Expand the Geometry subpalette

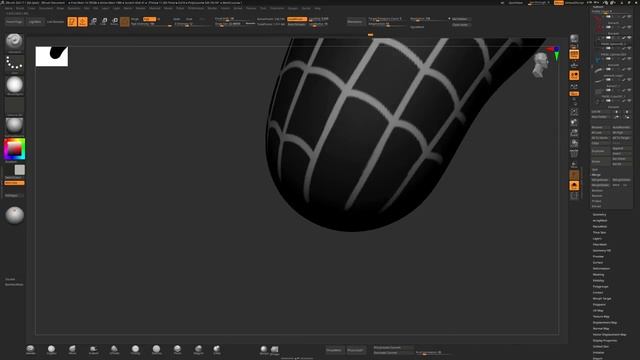pos(600,214)
